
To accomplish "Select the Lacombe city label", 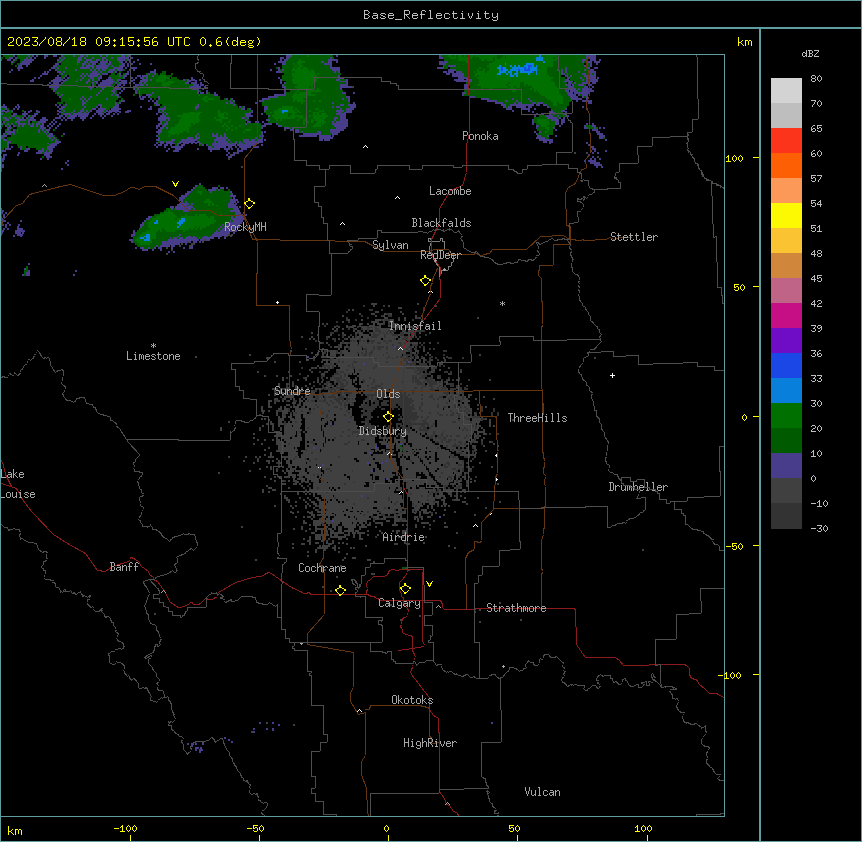I will (x=450, y=191).
